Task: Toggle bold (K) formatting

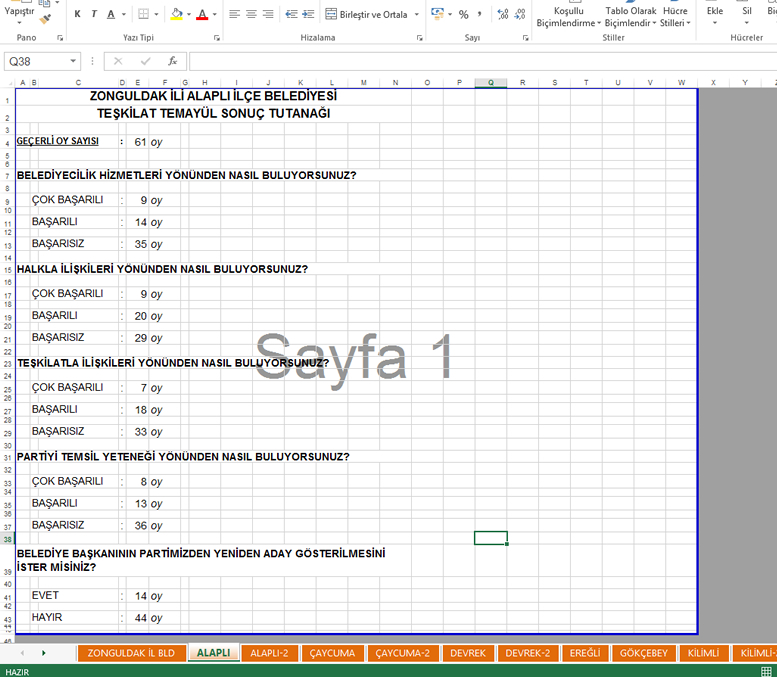Action: click(77, 14)
